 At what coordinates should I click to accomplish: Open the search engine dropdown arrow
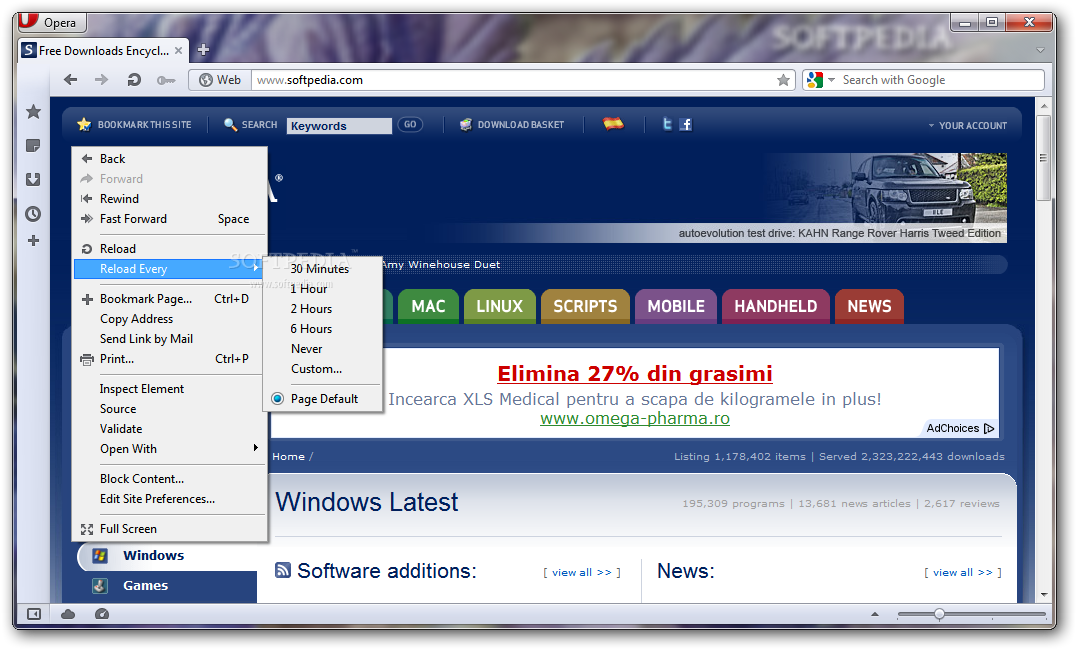pyautogui.click(x=831, y=80)
